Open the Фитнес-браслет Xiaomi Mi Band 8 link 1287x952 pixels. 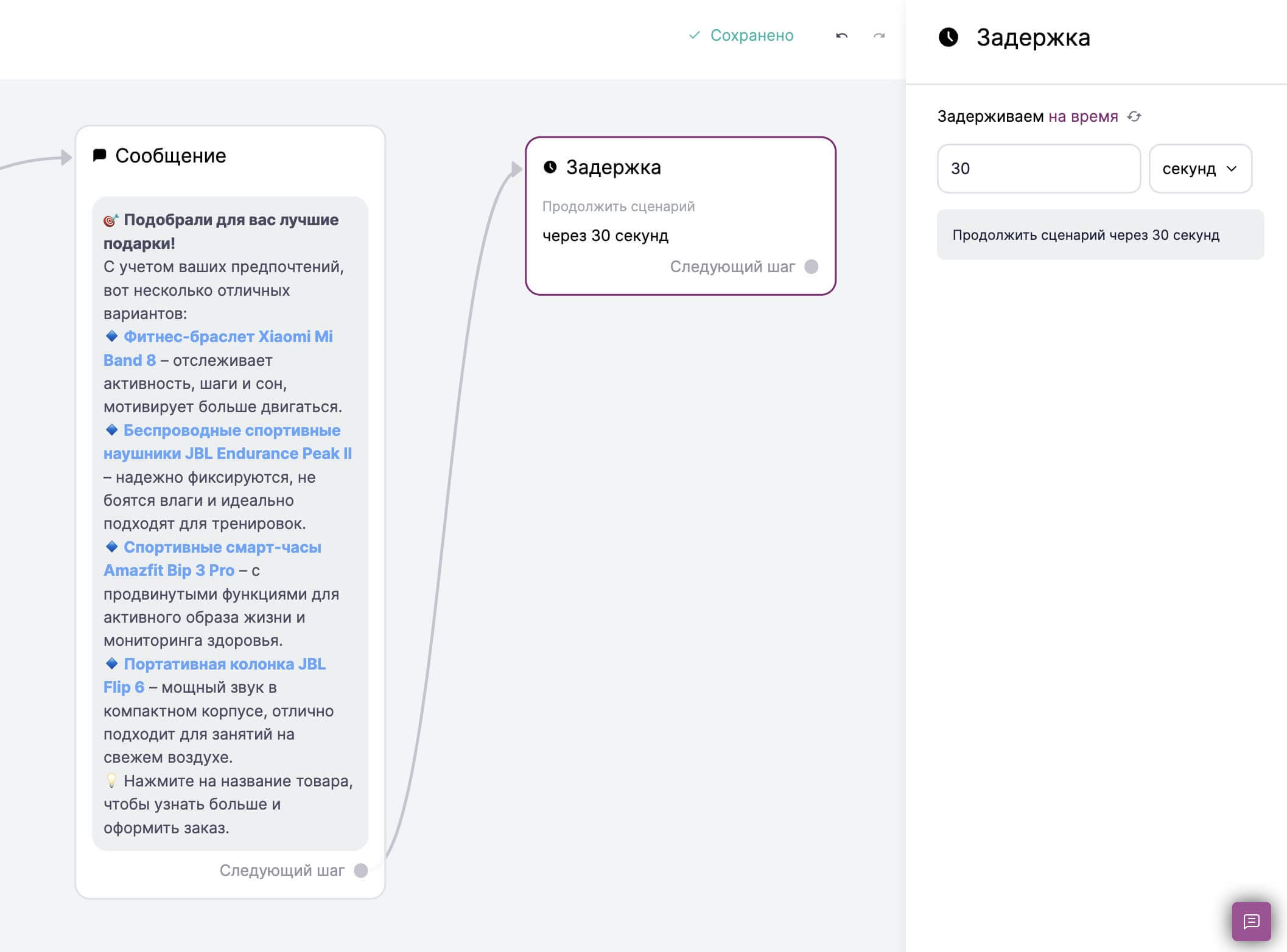[x=218, y=348]
